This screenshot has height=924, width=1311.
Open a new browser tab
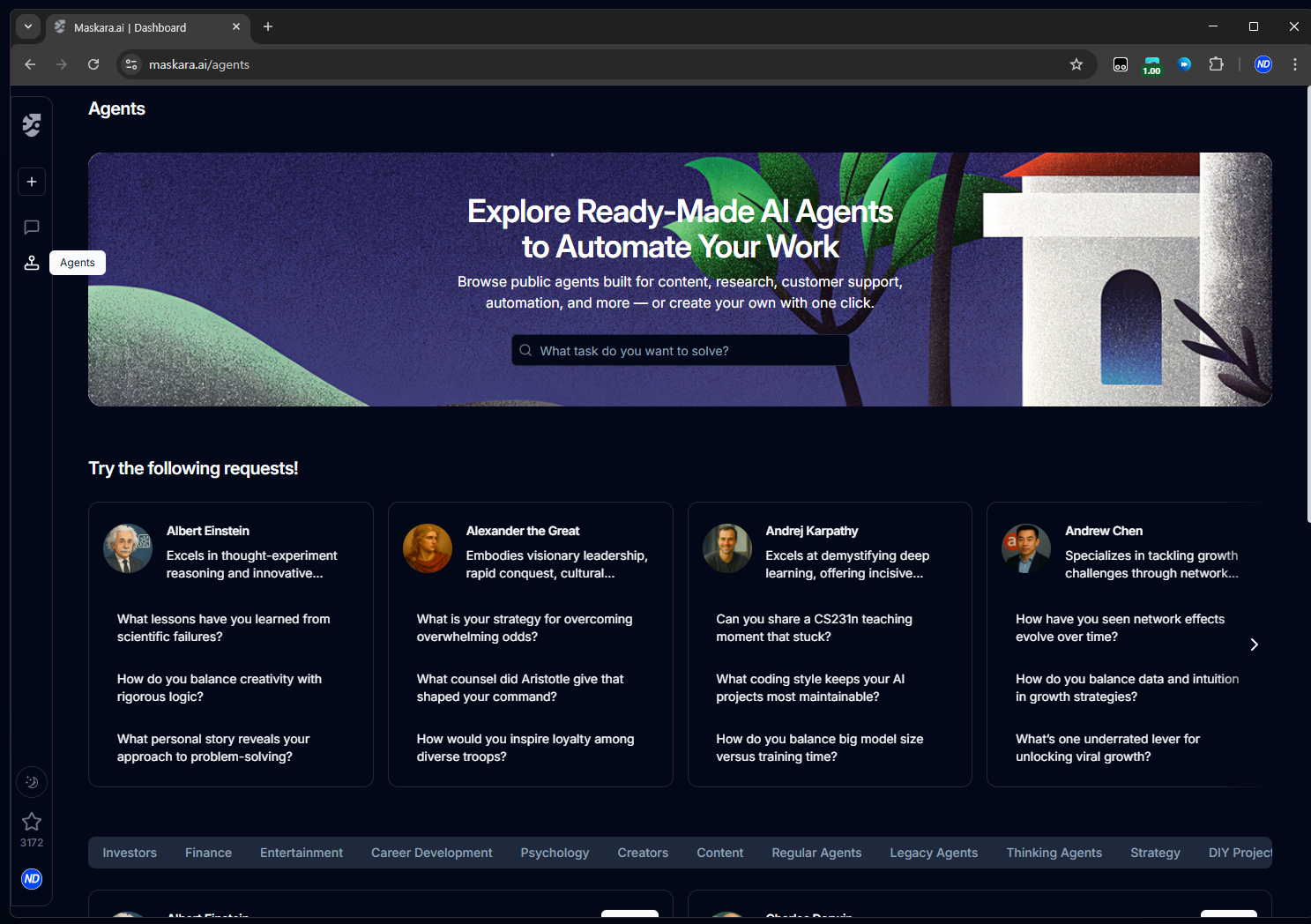tap(268, 27)
